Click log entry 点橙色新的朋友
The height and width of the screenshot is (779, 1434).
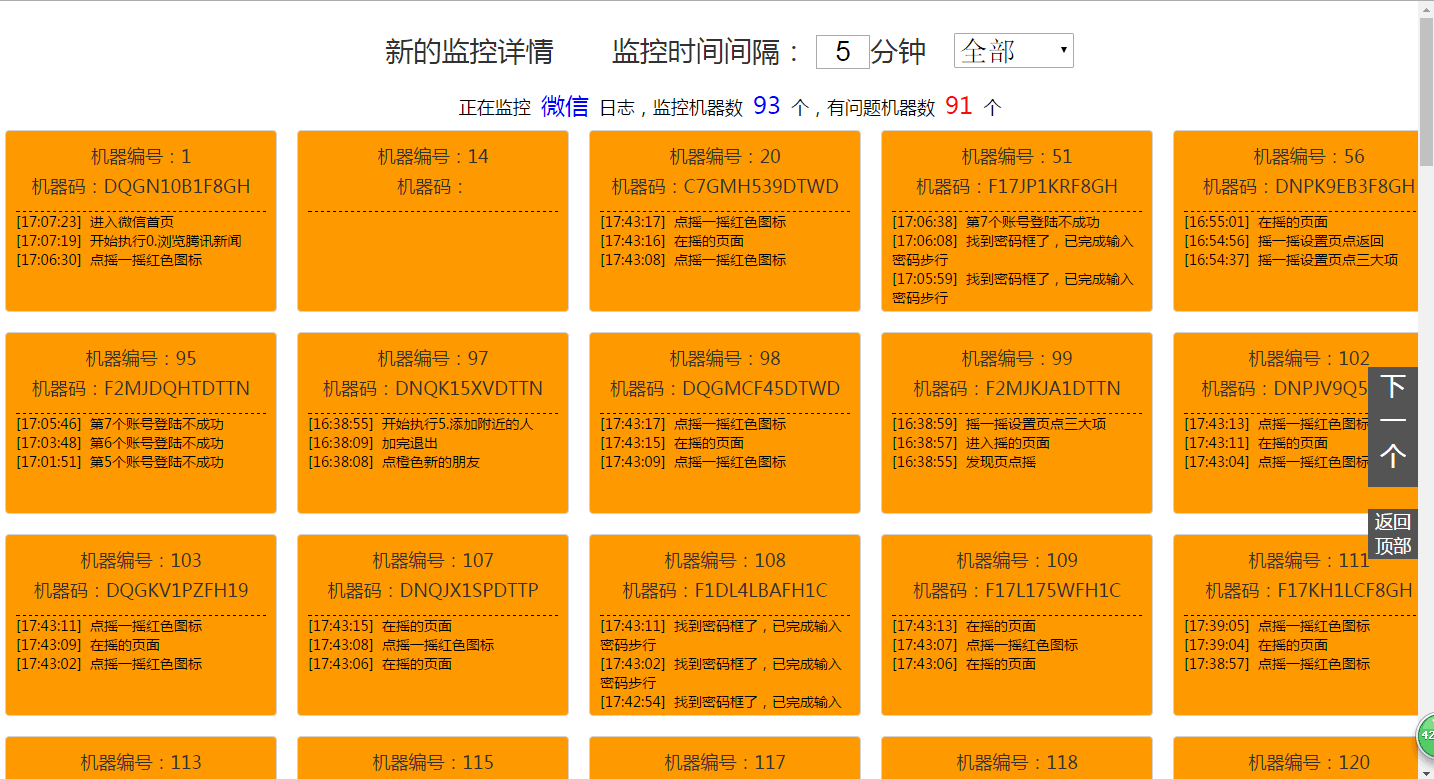pos(431,462)
